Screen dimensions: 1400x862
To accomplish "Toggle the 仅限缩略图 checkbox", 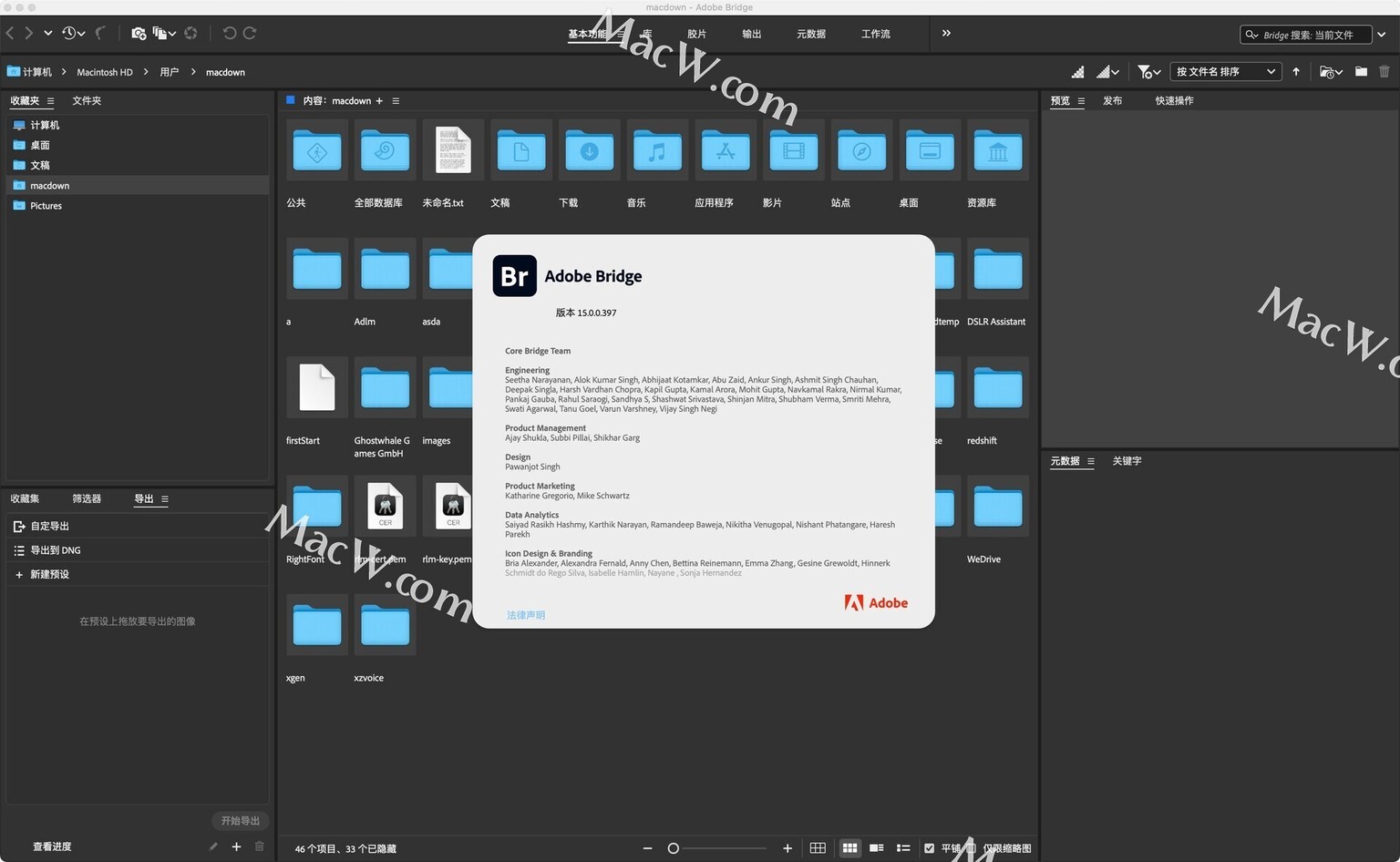I will 972,848.
